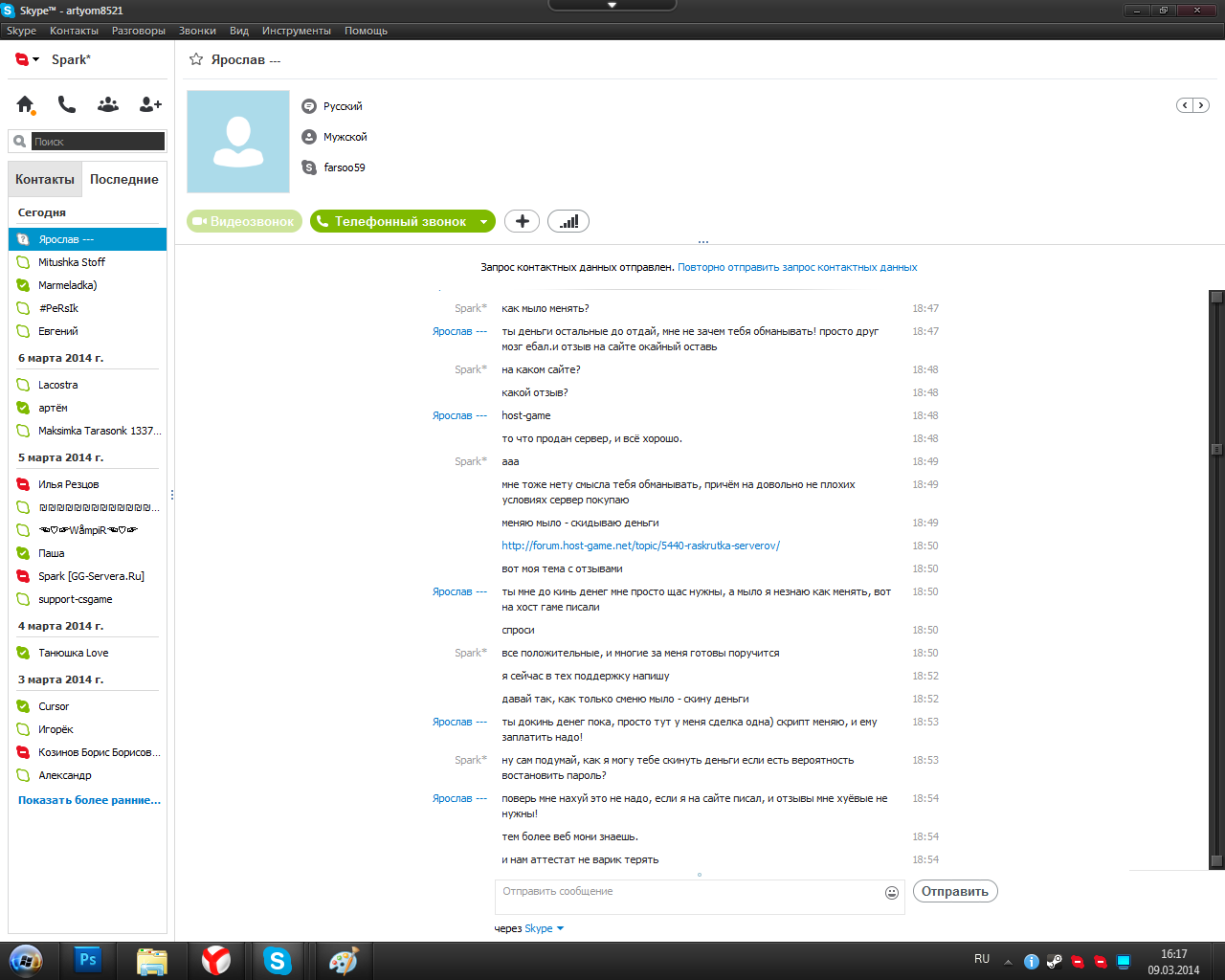Select contact #PeRsIk
This screenshot has height=980, width=1225.
coord(87,308)
